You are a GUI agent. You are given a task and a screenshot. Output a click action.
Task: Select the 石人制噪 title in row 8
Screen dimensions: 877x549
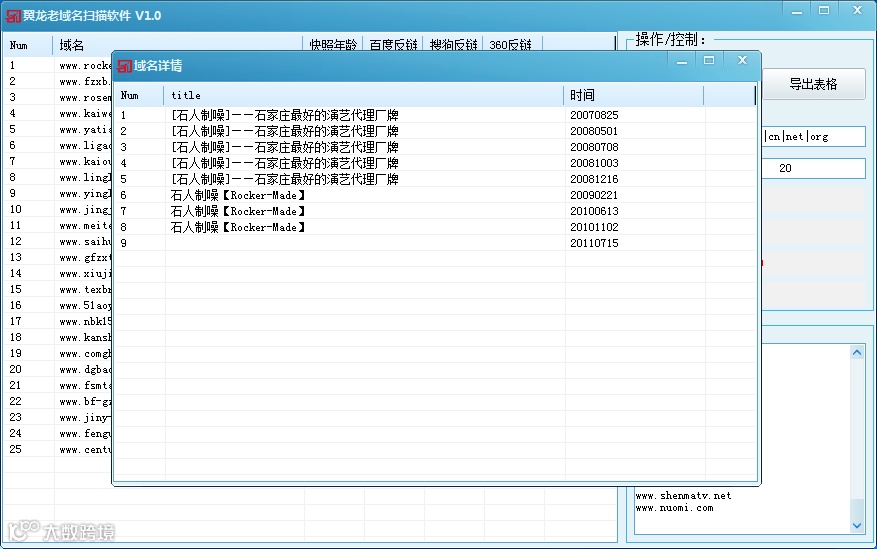click(238, 227)
